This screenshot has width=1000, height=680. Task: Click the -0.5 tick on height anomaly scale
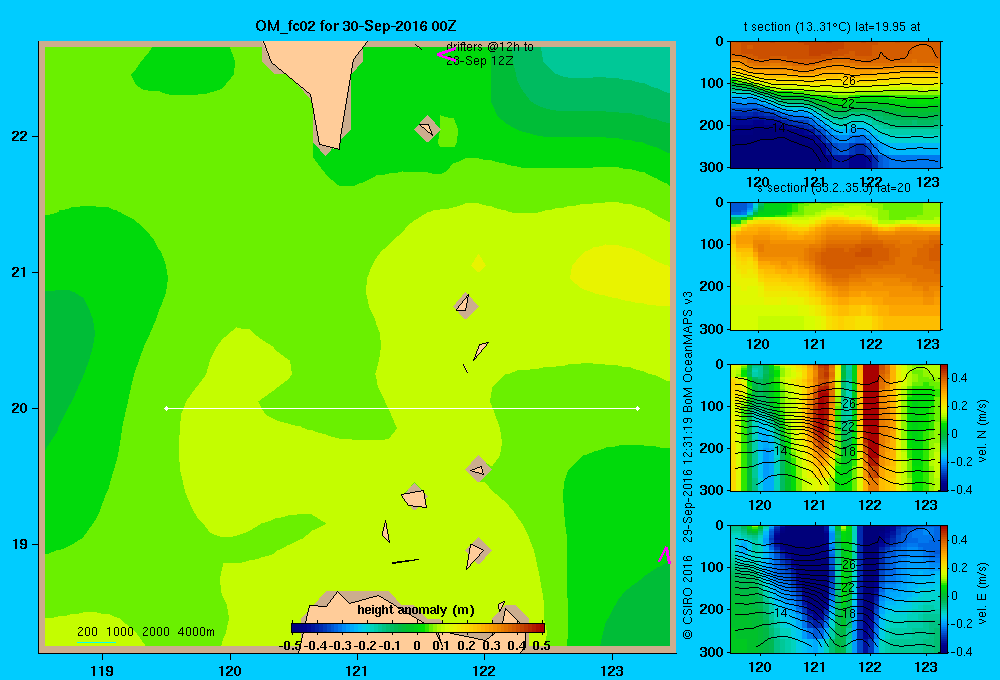click(290, 646)
